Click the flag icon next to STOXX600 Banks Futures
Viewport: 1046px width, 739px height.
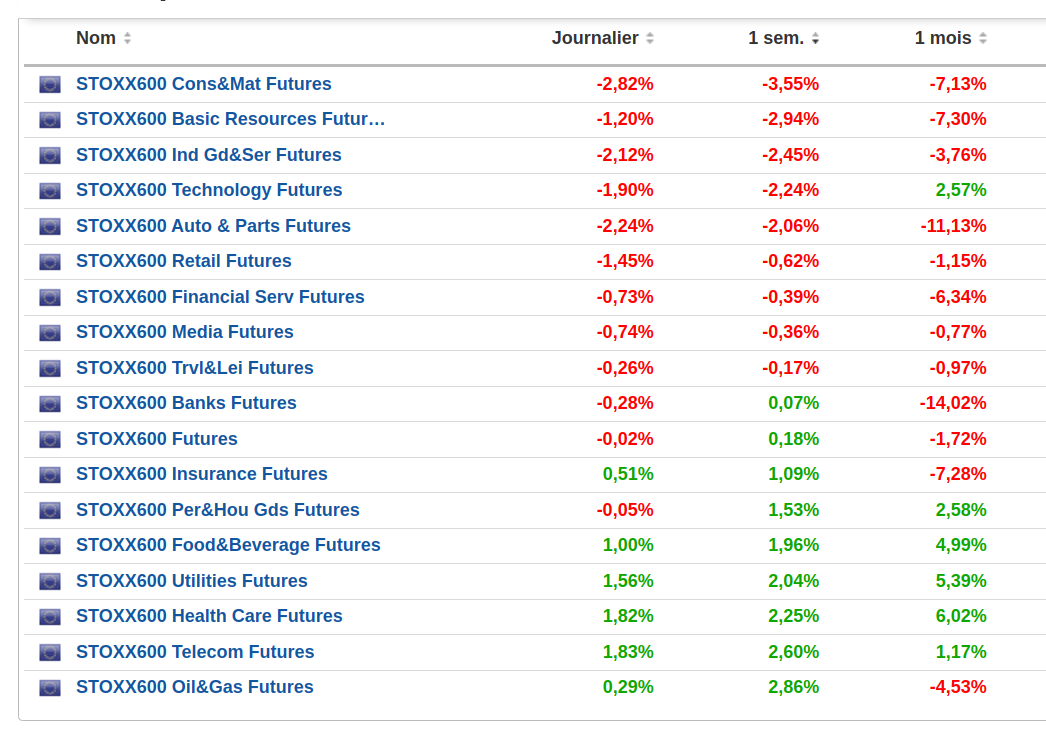pyautogui.click(x=50, y=404)
